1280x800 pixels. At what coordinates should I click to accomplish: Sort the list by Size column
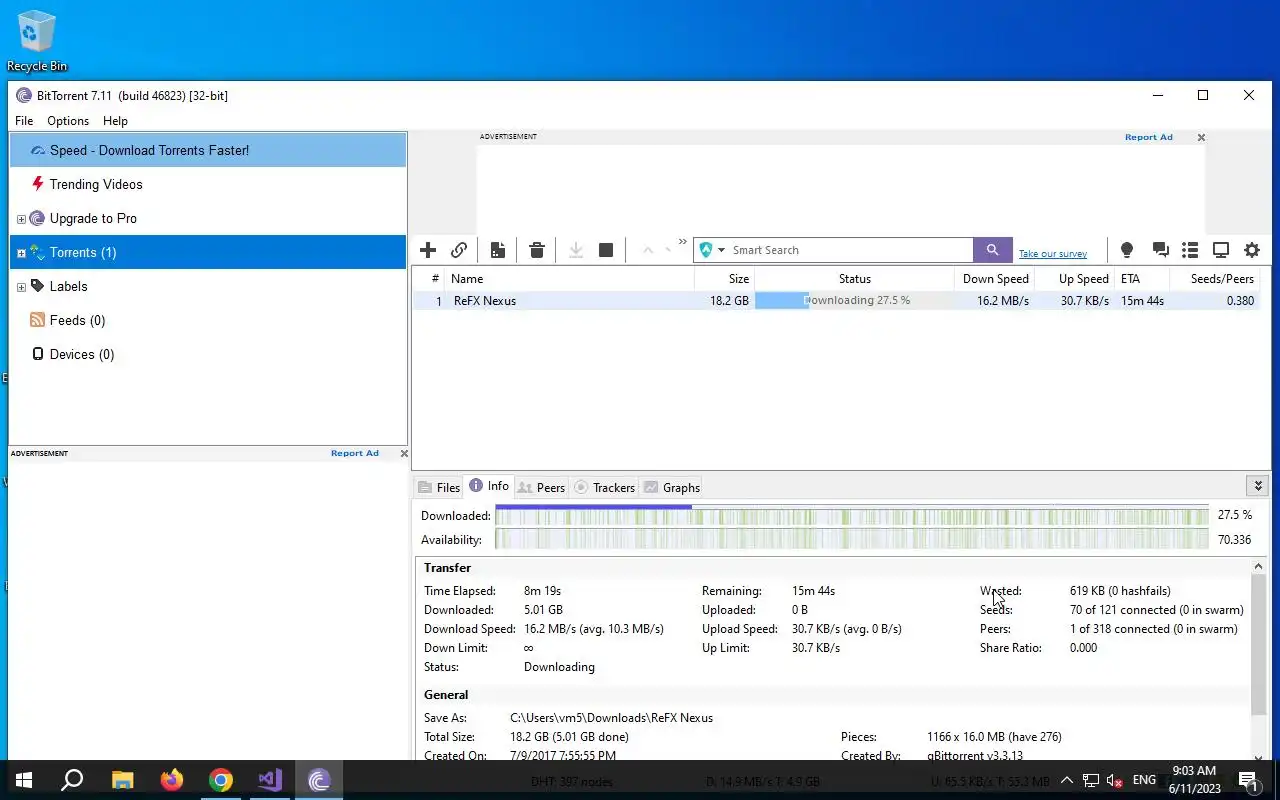(724, 279)
